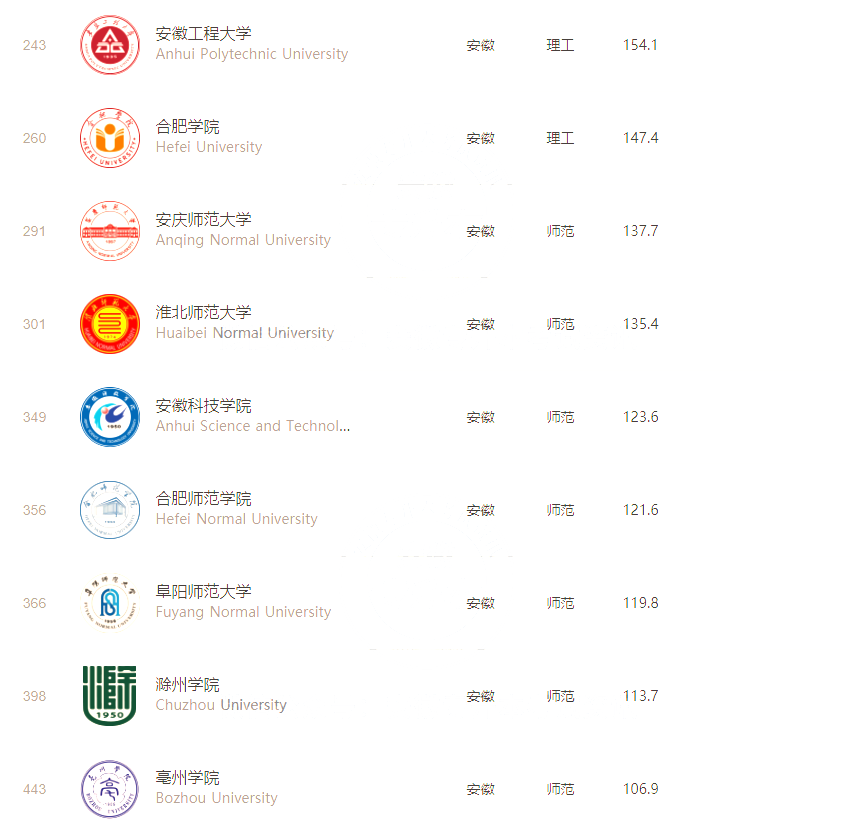
Task: Click the green Chuzhou University logo
Action: coord(110,696)
